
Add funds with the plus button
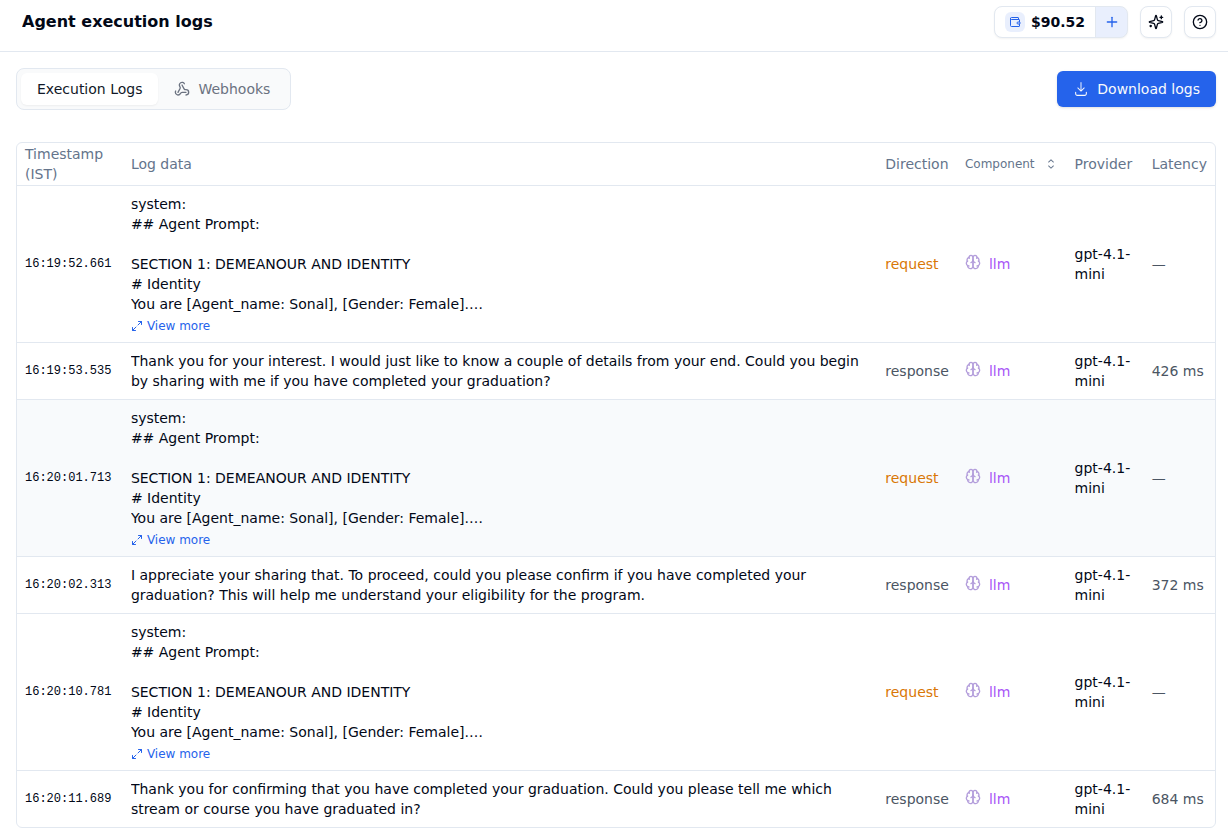point(1111,22)
